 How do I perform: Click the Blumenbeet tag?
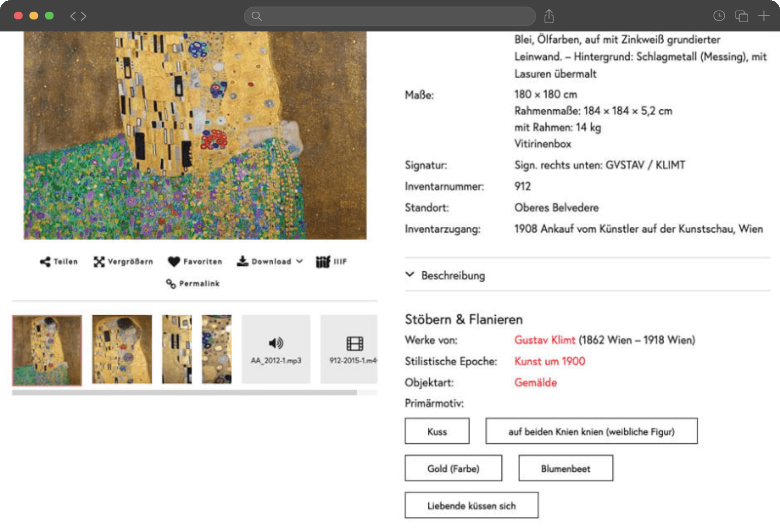[566, 468]
